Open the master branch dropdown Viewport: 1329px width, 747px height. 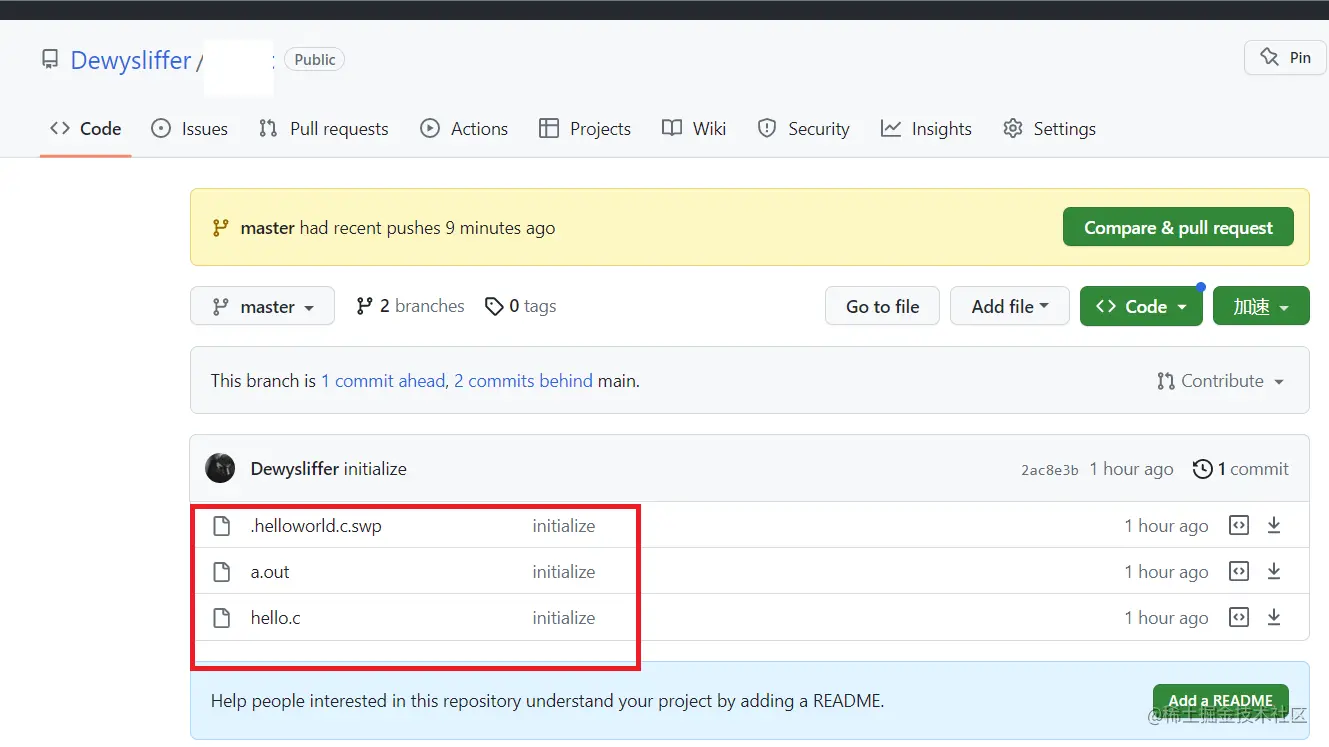[x=265, y=307]
